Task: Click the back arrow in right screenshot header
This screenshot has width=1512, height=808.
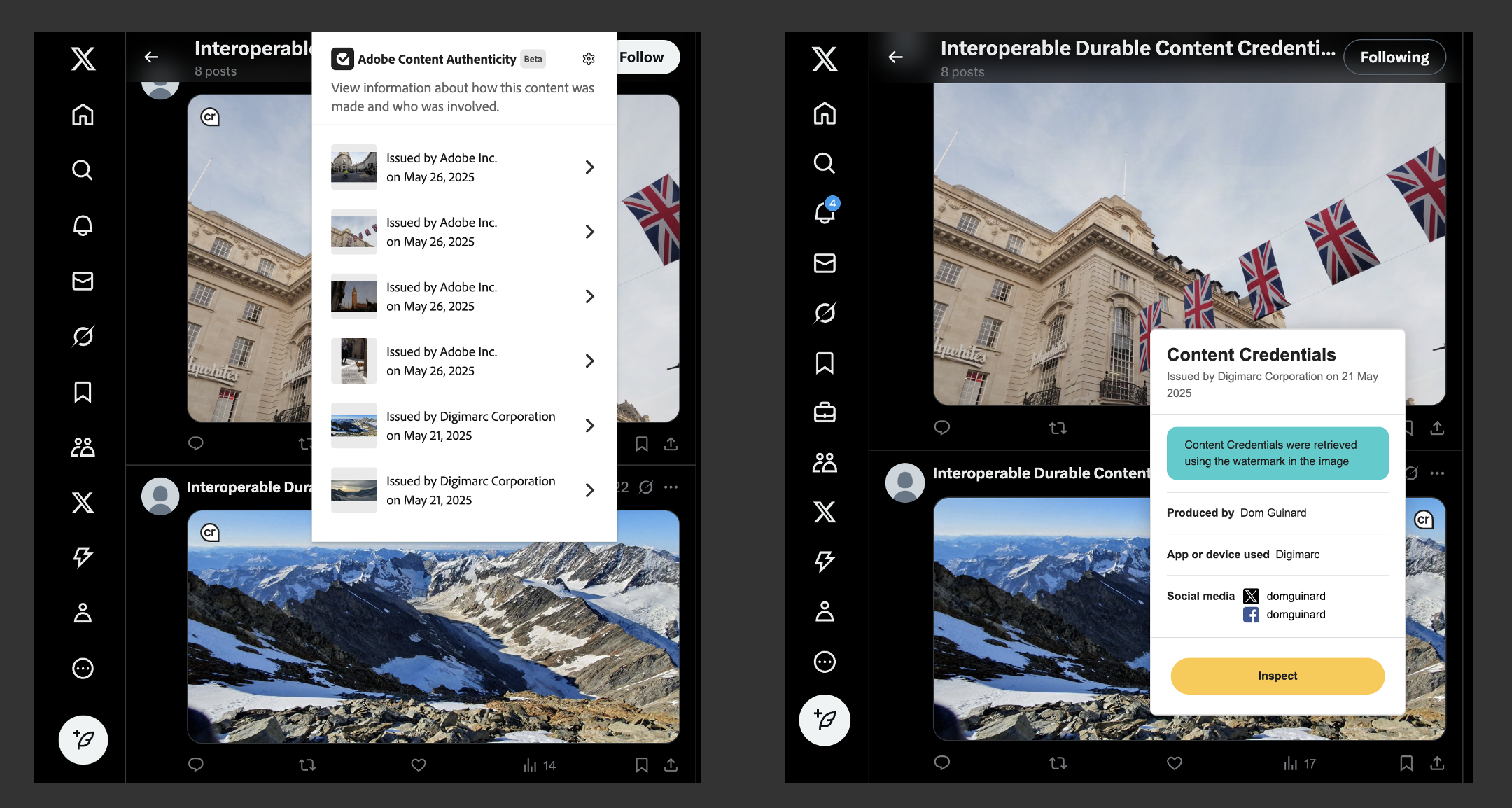Action: [895, 57]
